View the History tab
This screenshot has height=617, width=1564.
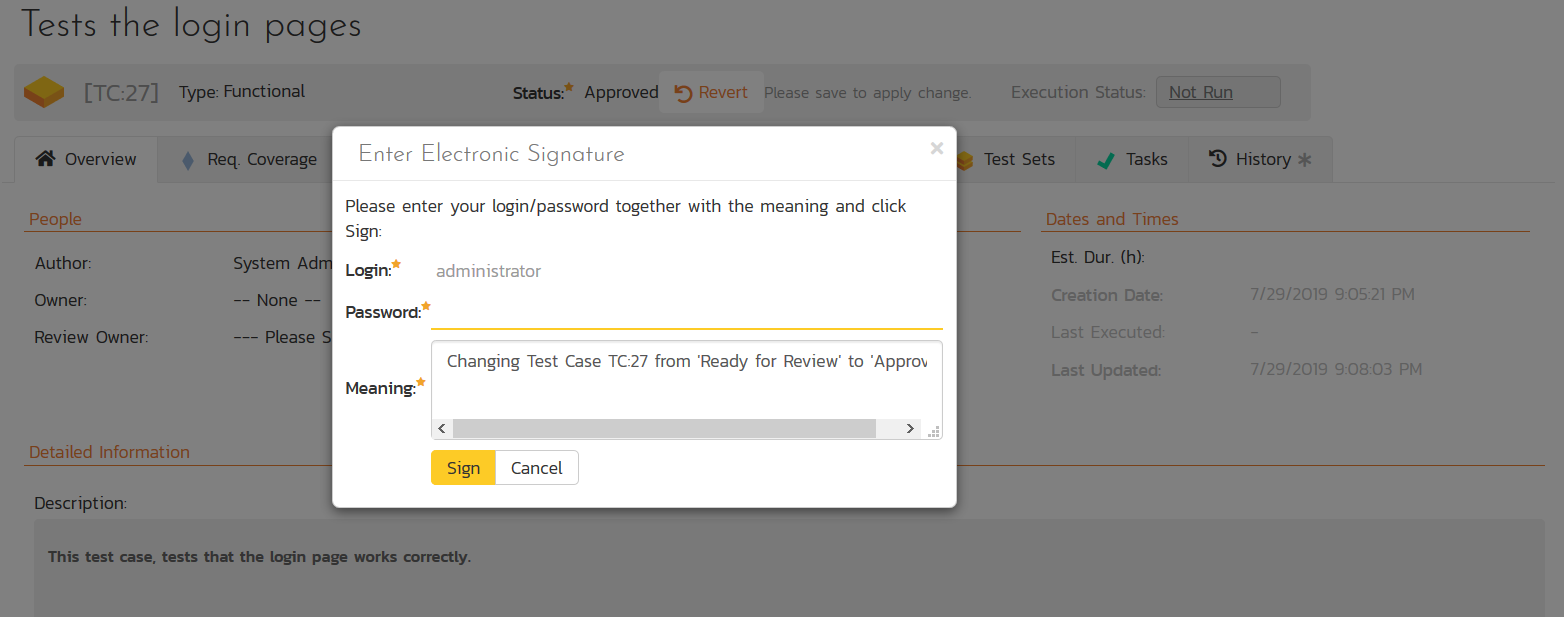pos(1260,160)
